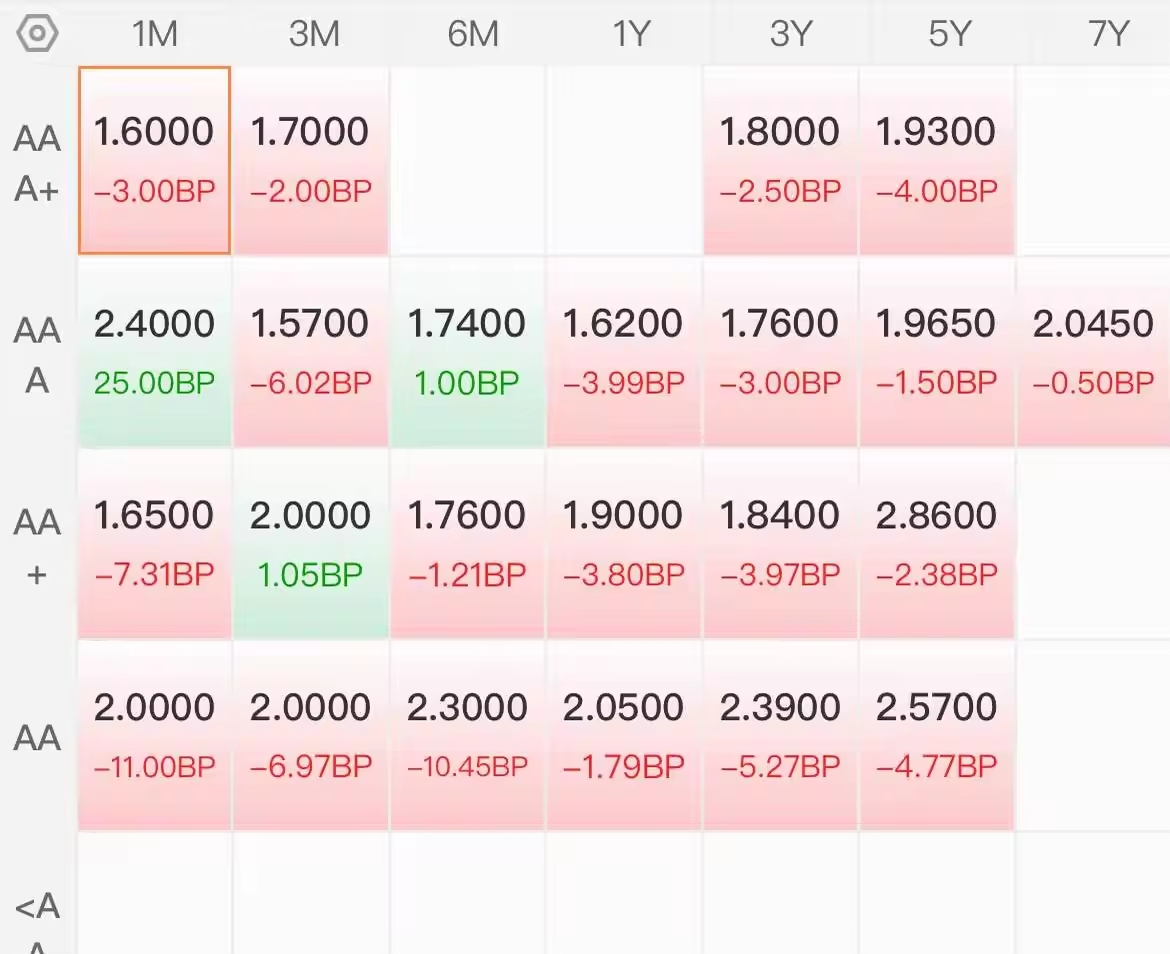
Task: Open the green 2.0000 cell with 1.05BP
Action: tap(310, 544)
